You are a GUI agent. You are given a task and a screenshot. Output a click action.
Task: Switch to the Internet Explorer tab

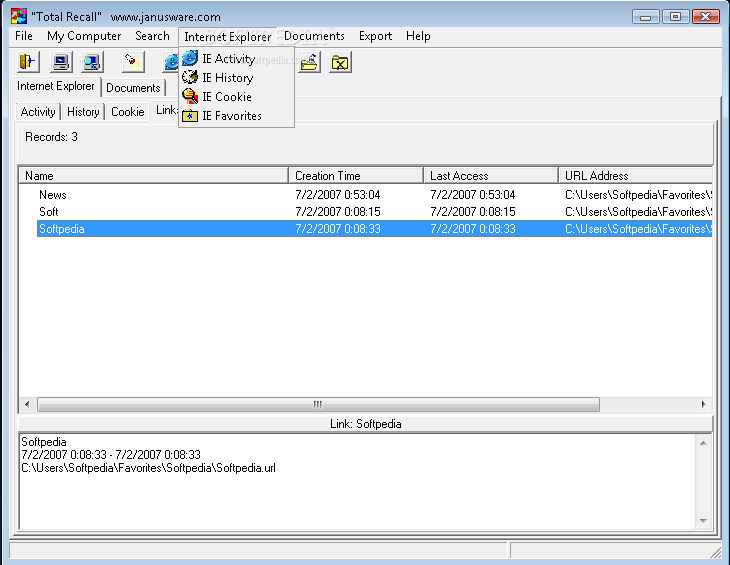pyautogui.click(x=56, y=86)
